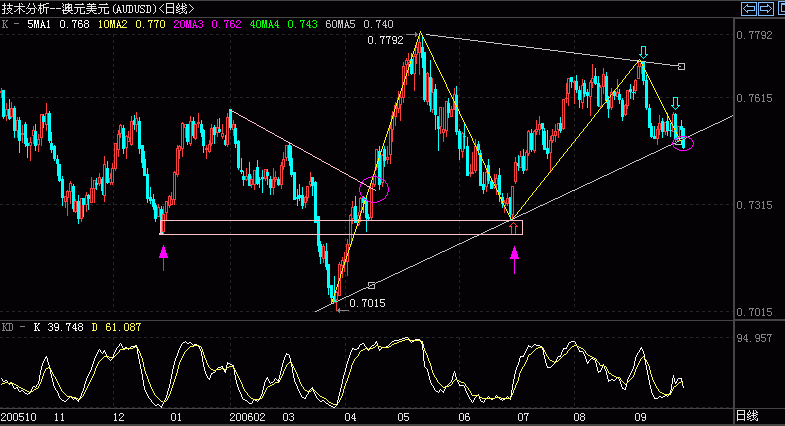
Task: Click the lower trendline's square handle near 0.7015
Action: (x=371, y=285)
